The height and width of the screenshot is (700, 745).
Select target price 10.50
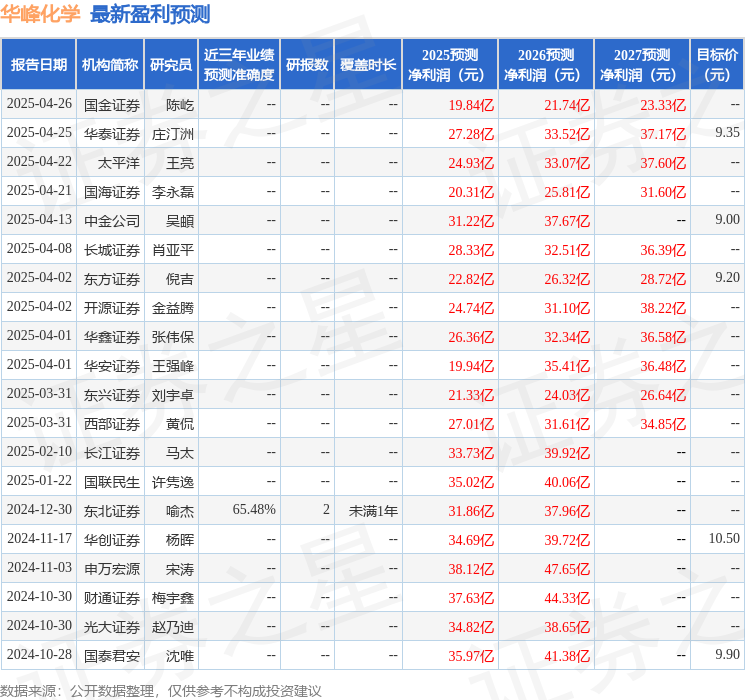pos(724,538)
